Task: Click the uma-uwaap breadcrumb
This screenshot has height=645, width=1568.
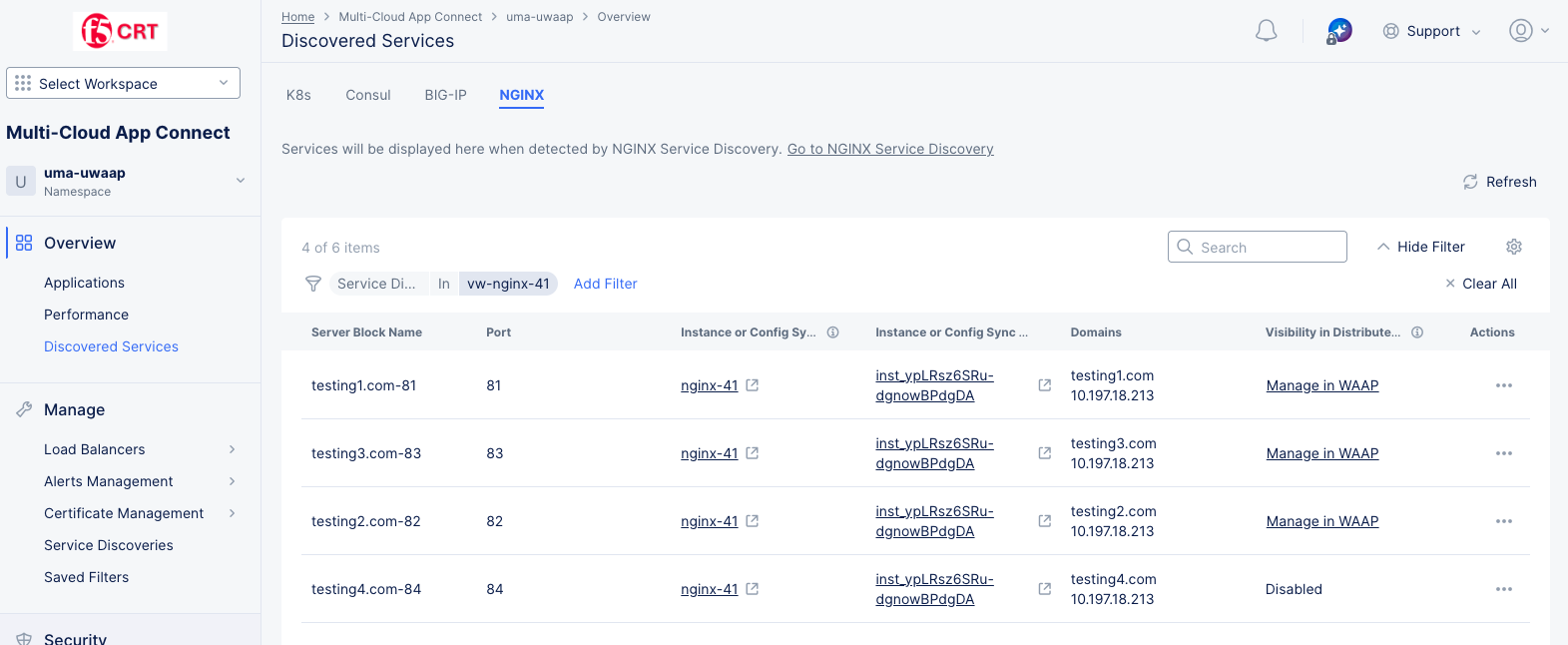Action: pyautogui.click(x=540, y=17)
